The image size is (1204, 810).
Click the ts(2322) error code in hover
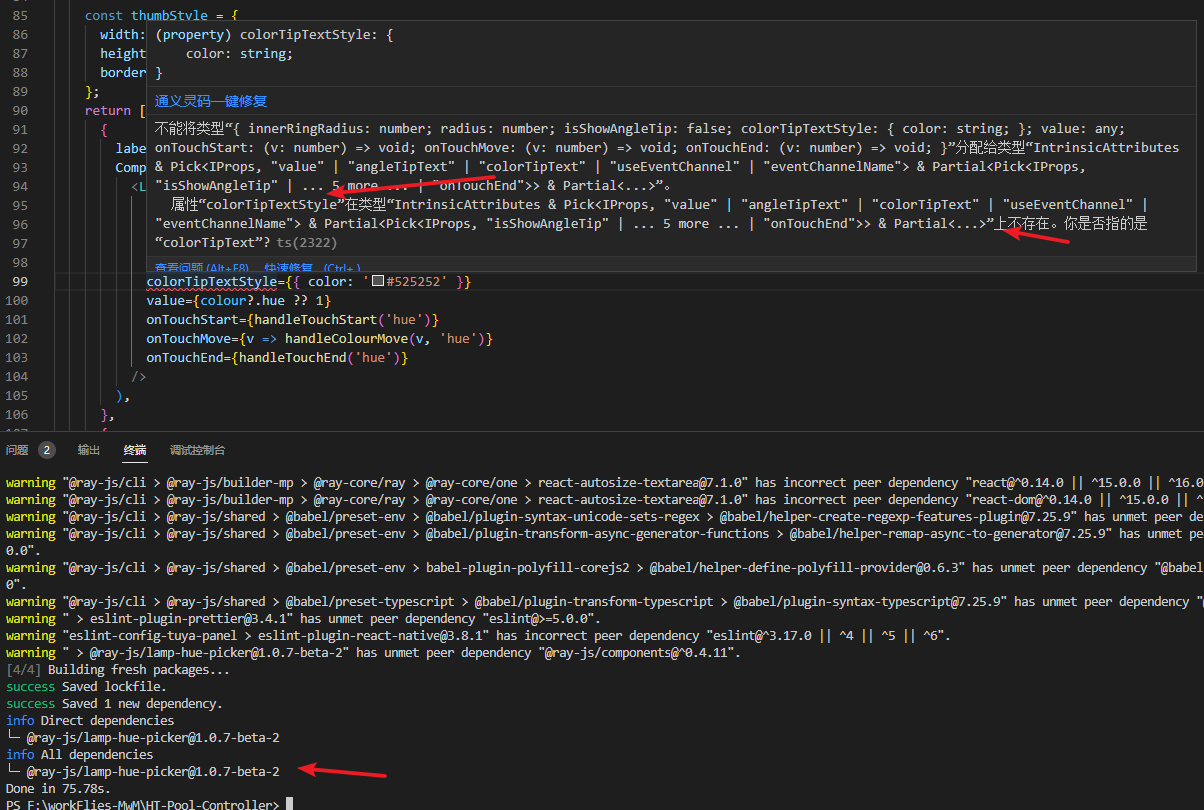click(x=307, y=242)
